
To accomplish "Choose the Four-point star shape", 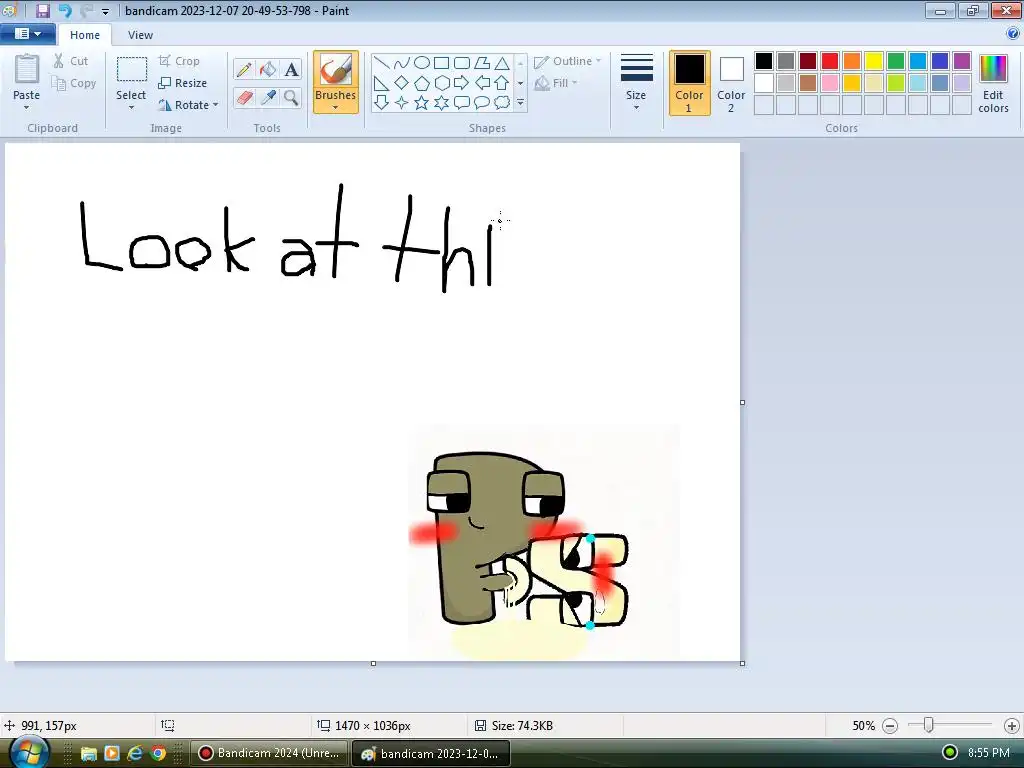I will click(402, 103).
